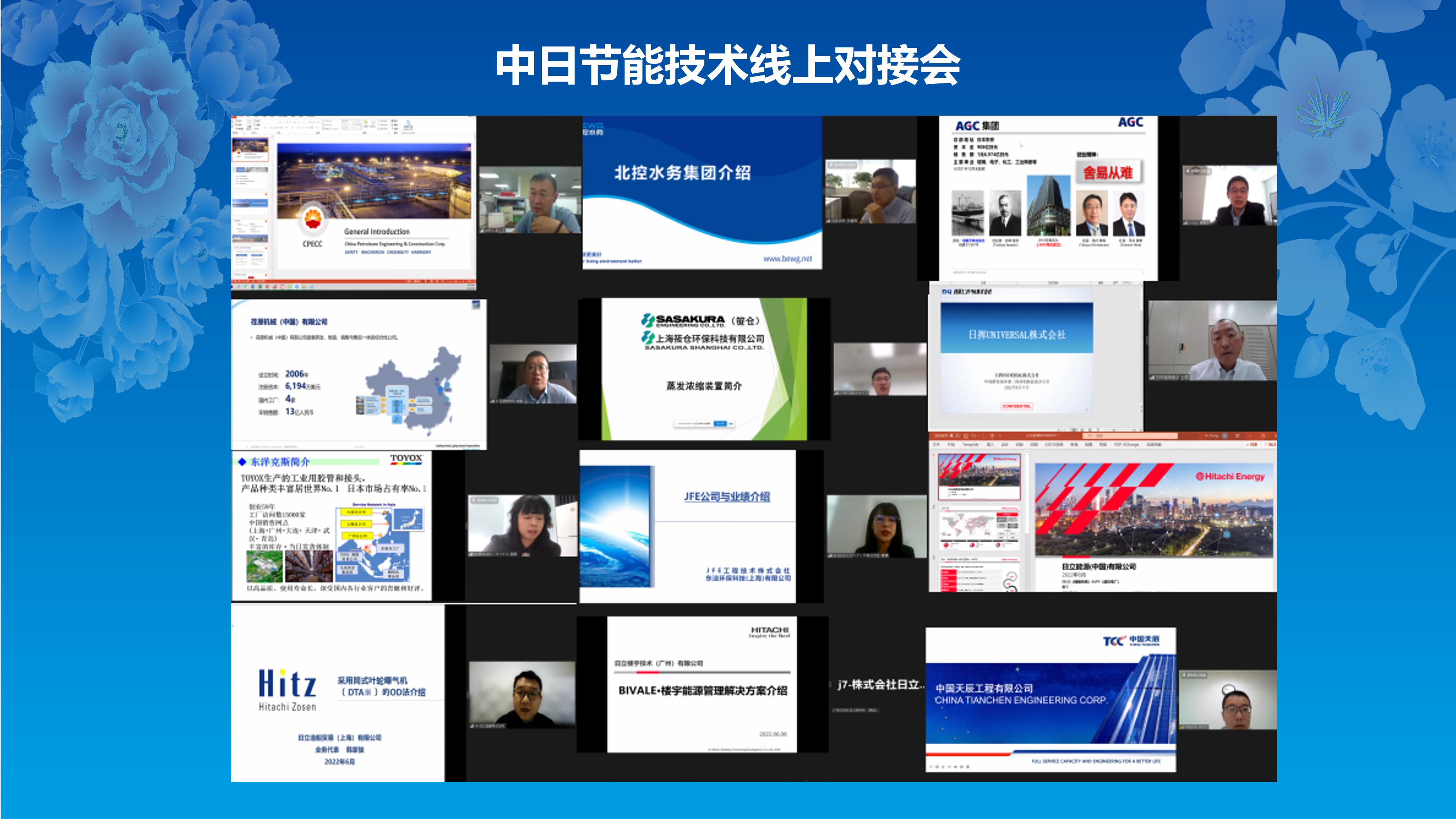1456x819 pixels.
Task: Open the 东洋克斯简介 TOYOX slide
Action: coord(332,526)
